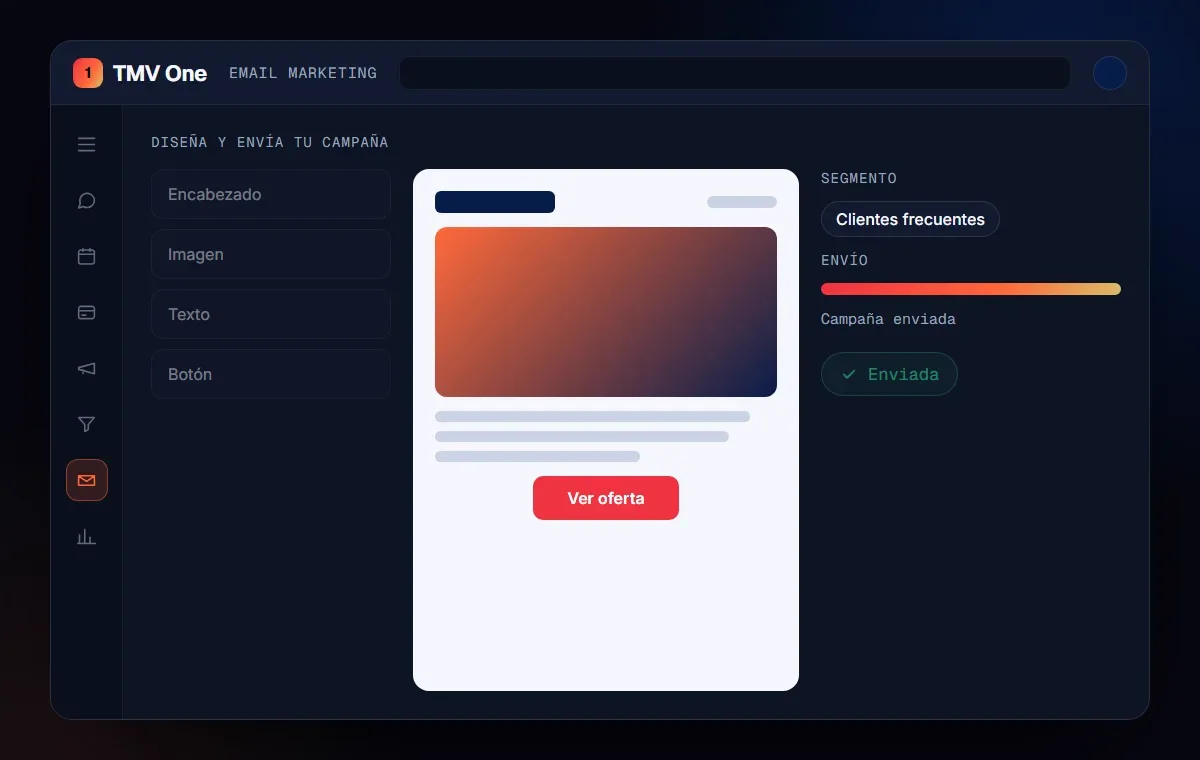Screen dimensions: 1200x760
Task: Click the SEGMENTO label
Action: [x=859, y=178]
